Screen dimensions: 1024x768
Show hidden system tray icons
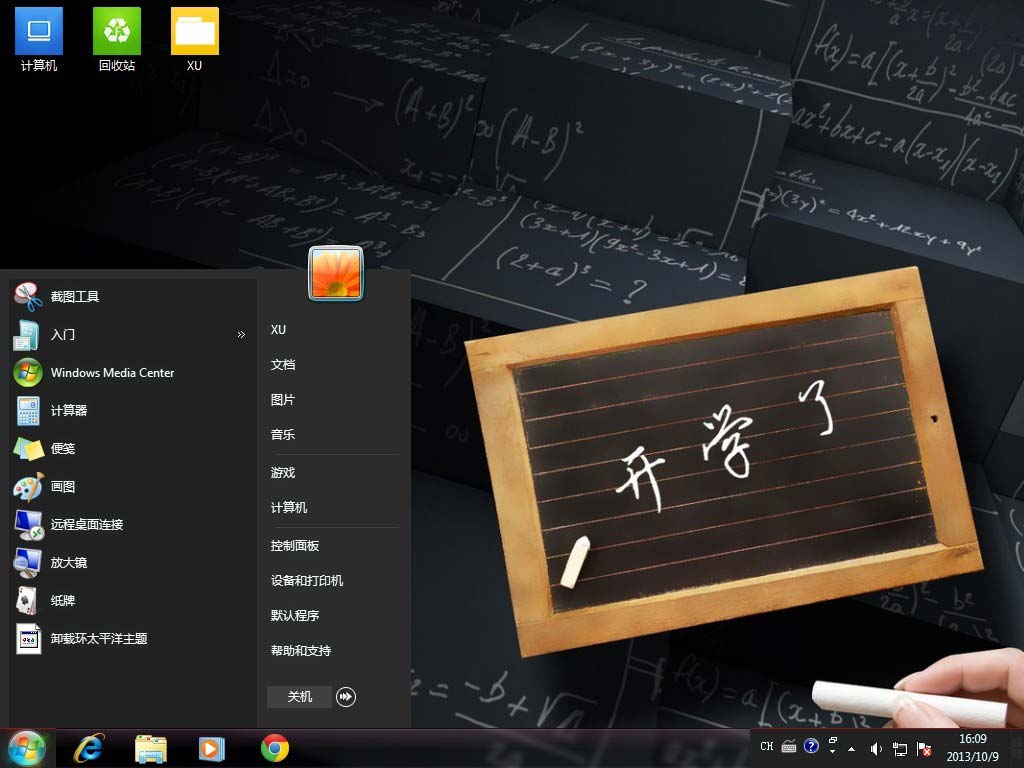click(x=851, y=748)
